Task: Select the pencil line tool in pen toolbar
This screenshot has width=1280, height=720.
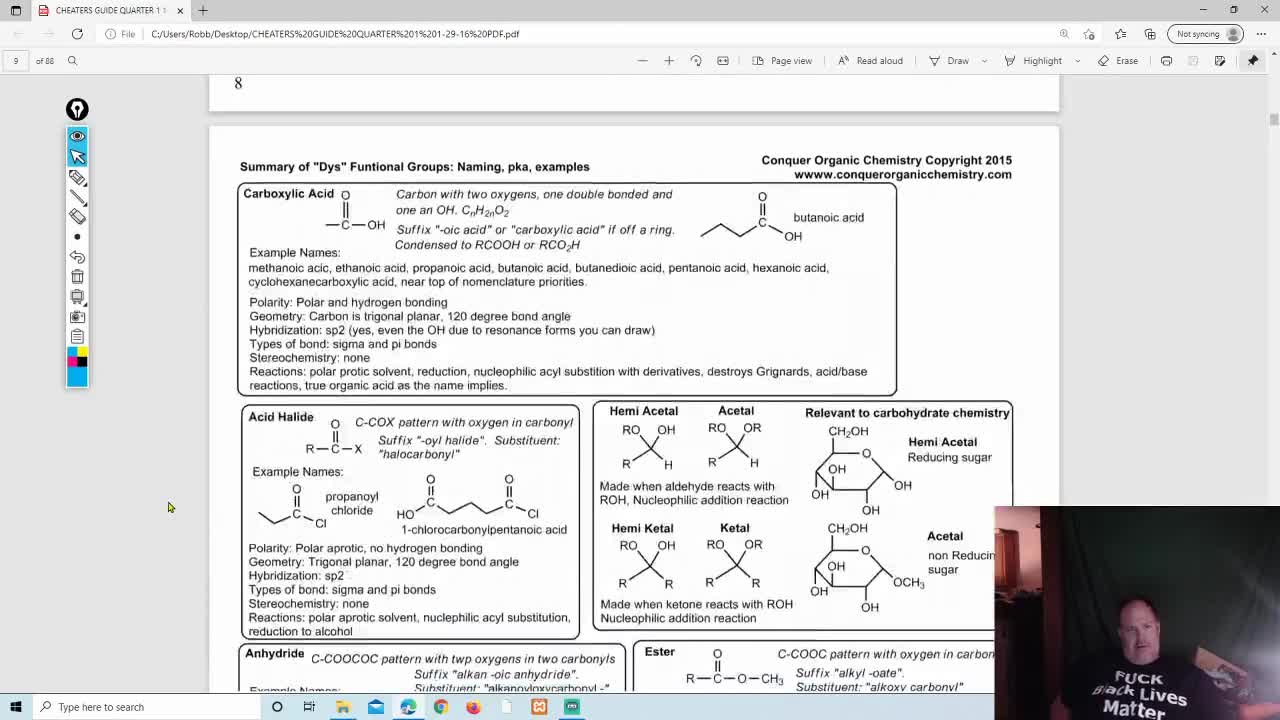Action: coord(77,197)
